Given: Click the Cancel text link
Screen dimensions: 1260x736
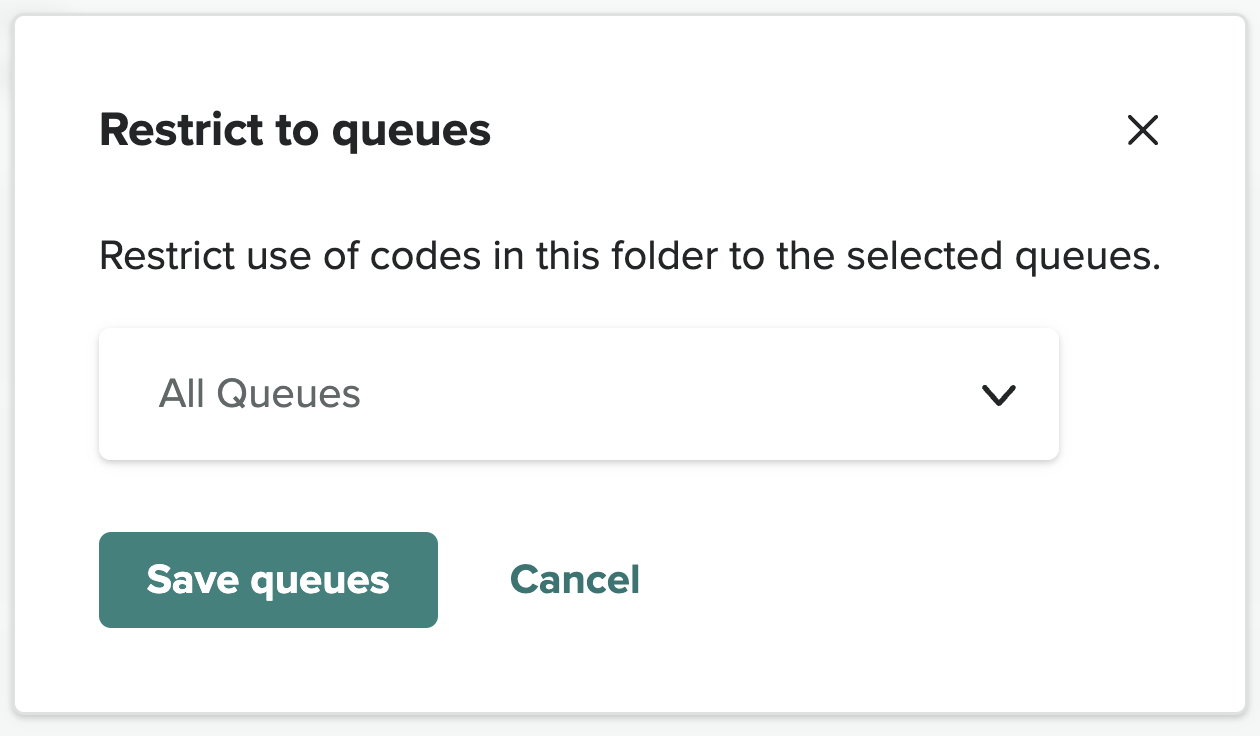Looking at the screenshot, I should click(x=575, y=580).
